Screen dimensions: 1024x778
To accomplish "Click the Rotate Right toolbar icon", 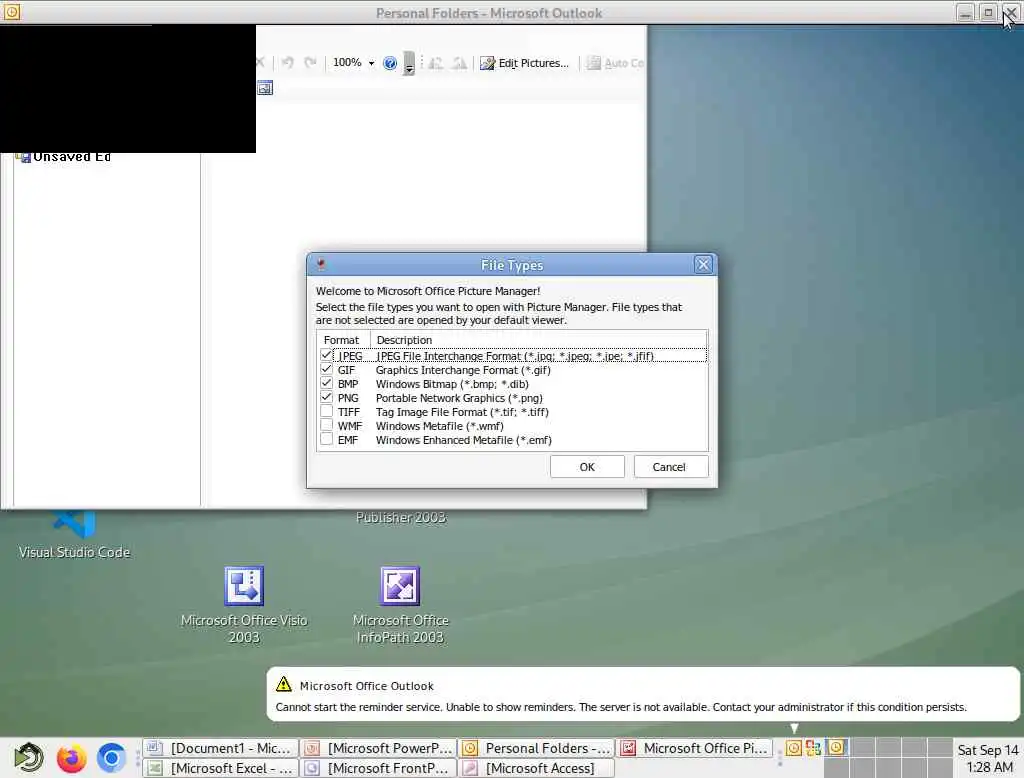I will pyautogui.click(x=459, y=63).
